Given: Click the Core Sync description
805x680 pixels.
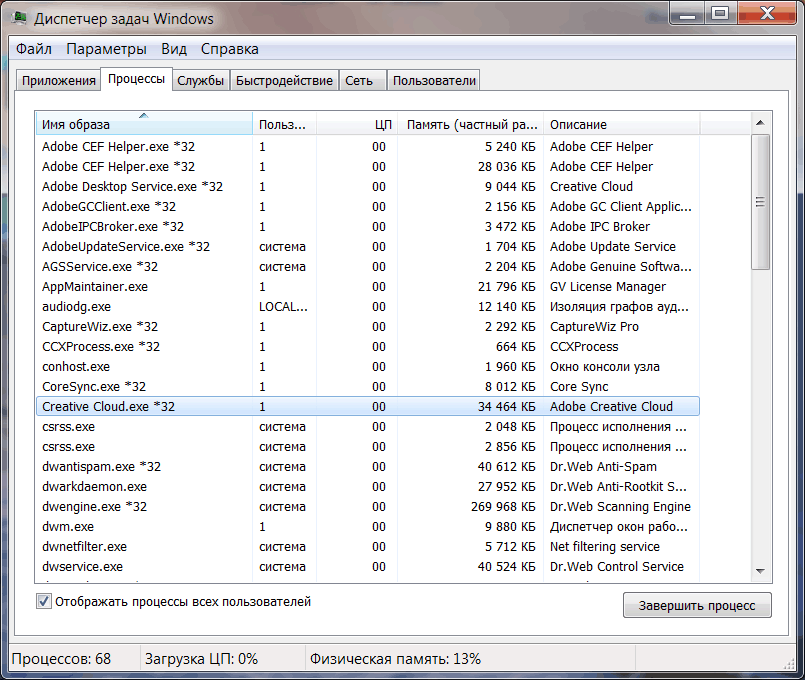Looking at the screenshot, I should (x=579, y=387).
